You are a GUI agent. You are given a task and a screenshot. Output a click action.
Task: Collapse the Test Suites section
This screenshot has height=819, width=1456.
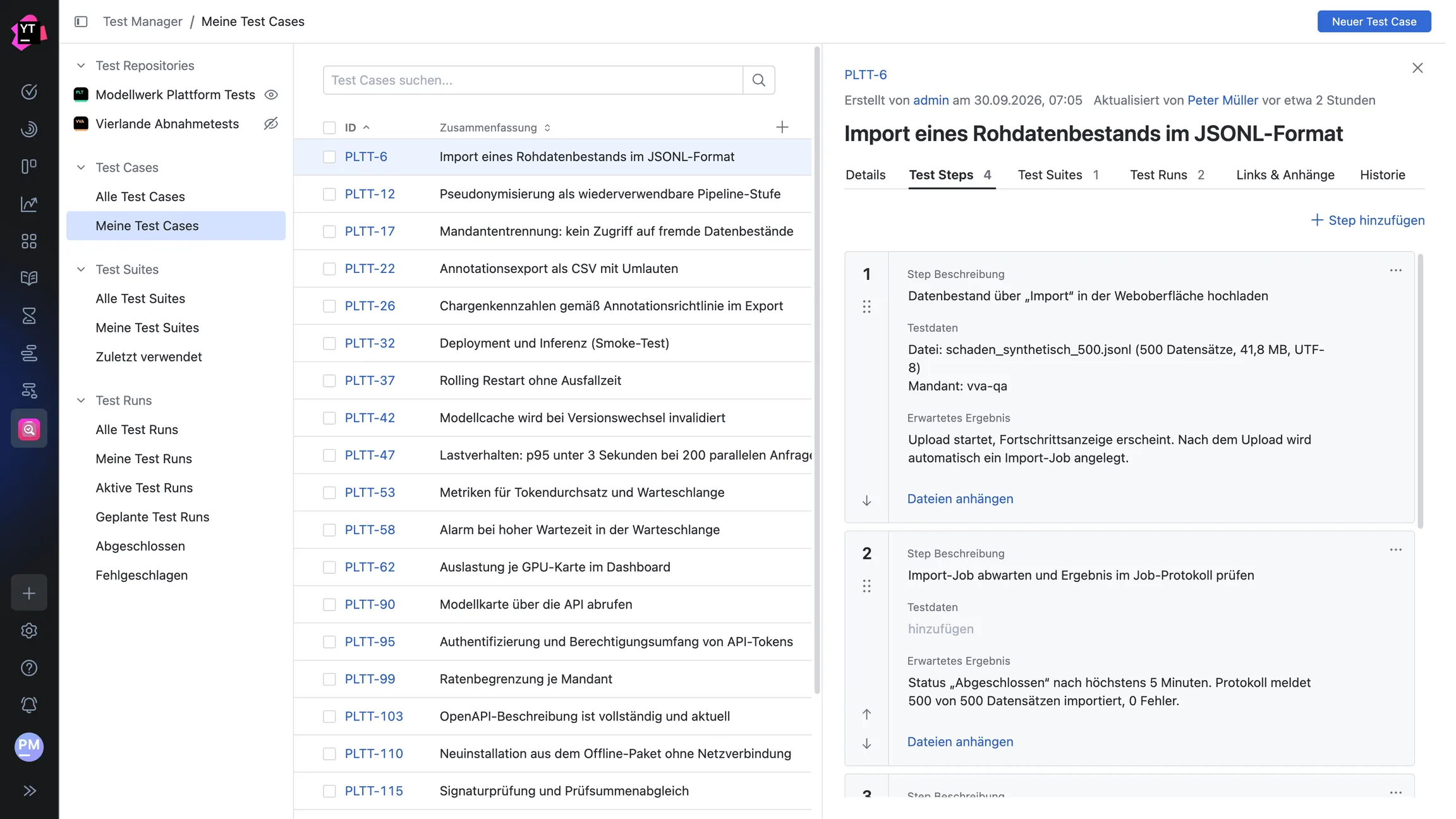pos(81,269)
